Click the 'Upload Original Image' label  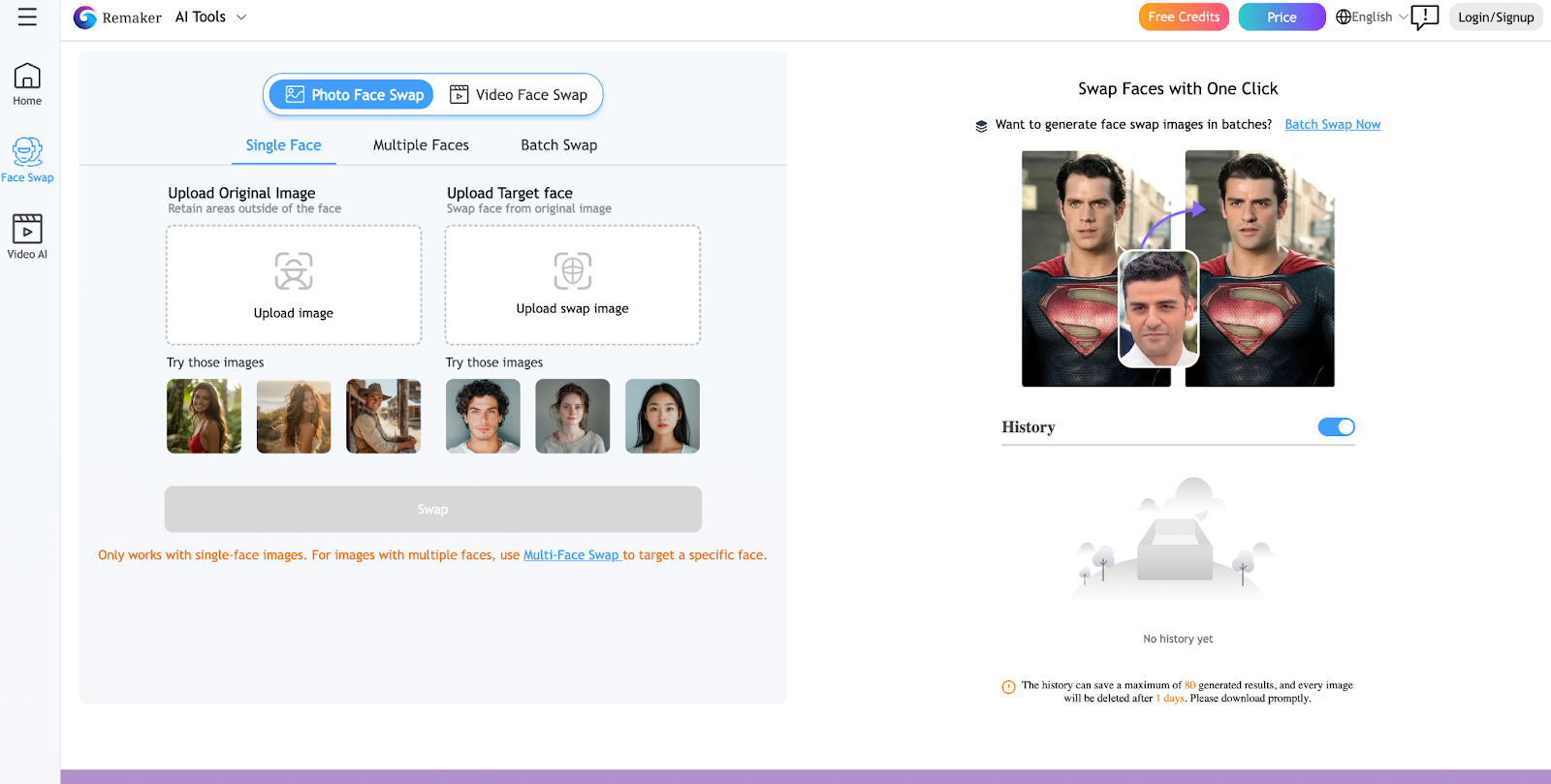(x=241, y=193)
